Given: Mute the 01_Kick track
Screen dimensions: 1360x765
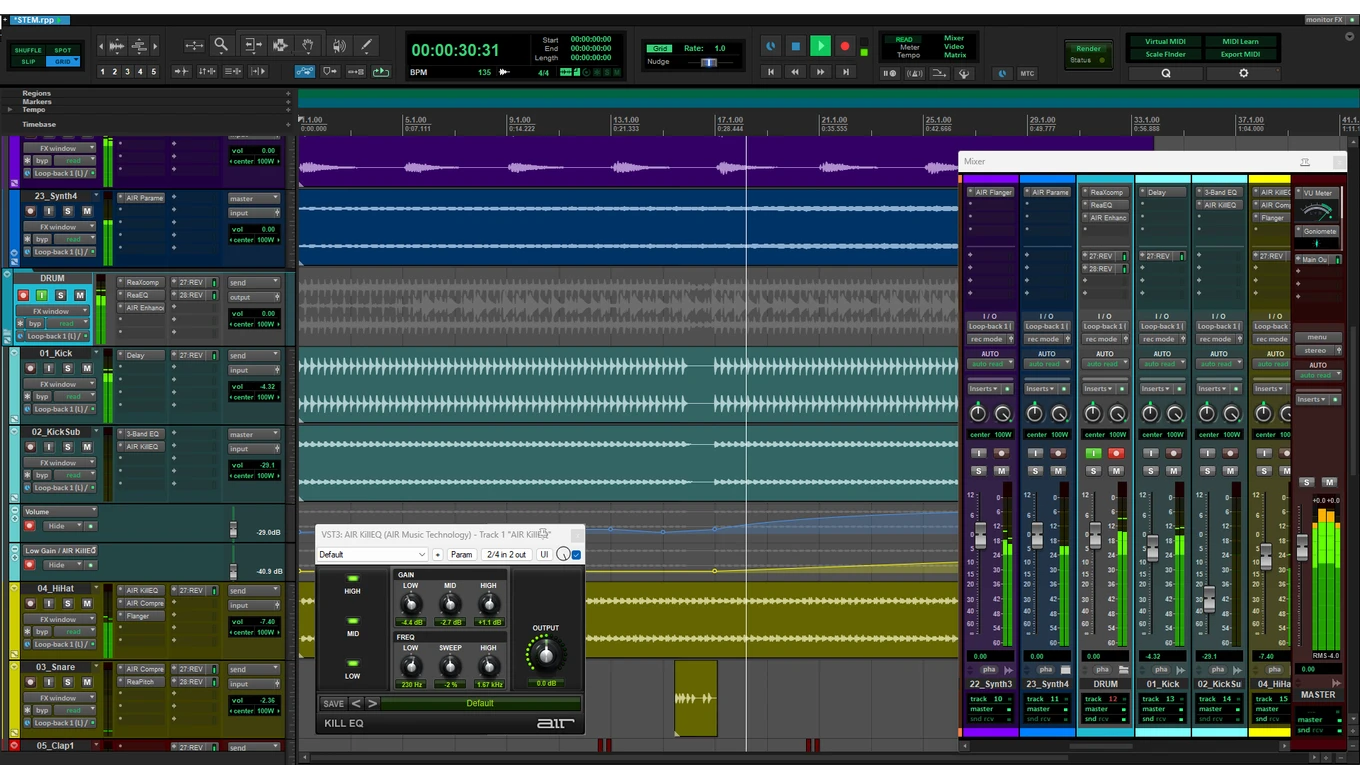Looking at the screenshot, I should coord(87,369).
